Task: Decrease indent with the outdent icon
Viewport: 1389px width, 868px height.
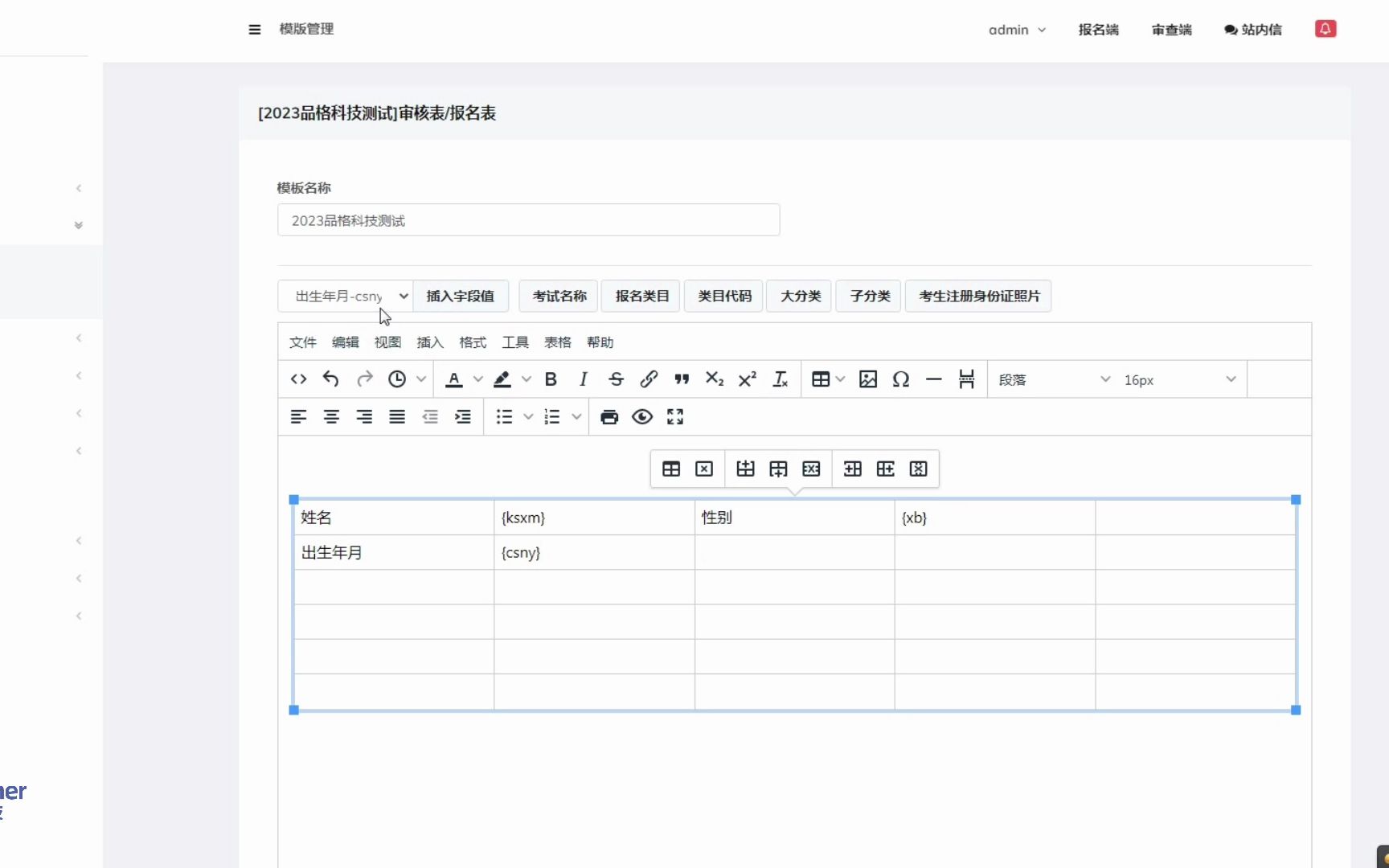Action: click(x=430, y=416)
